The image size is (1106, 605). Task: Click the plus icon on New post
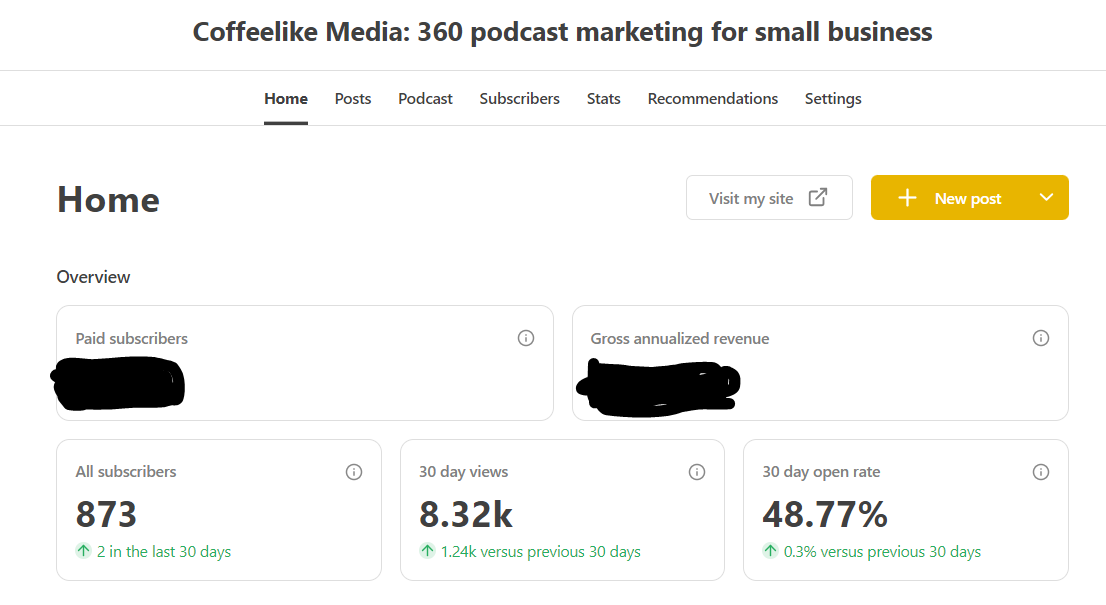[907, 198]
